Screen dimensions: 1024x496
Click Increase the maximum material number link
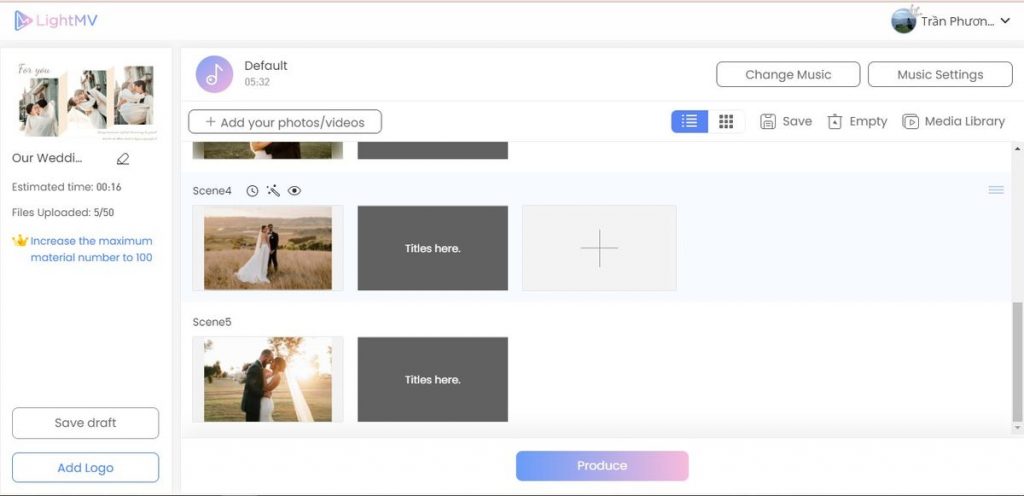tap(90, 249)
